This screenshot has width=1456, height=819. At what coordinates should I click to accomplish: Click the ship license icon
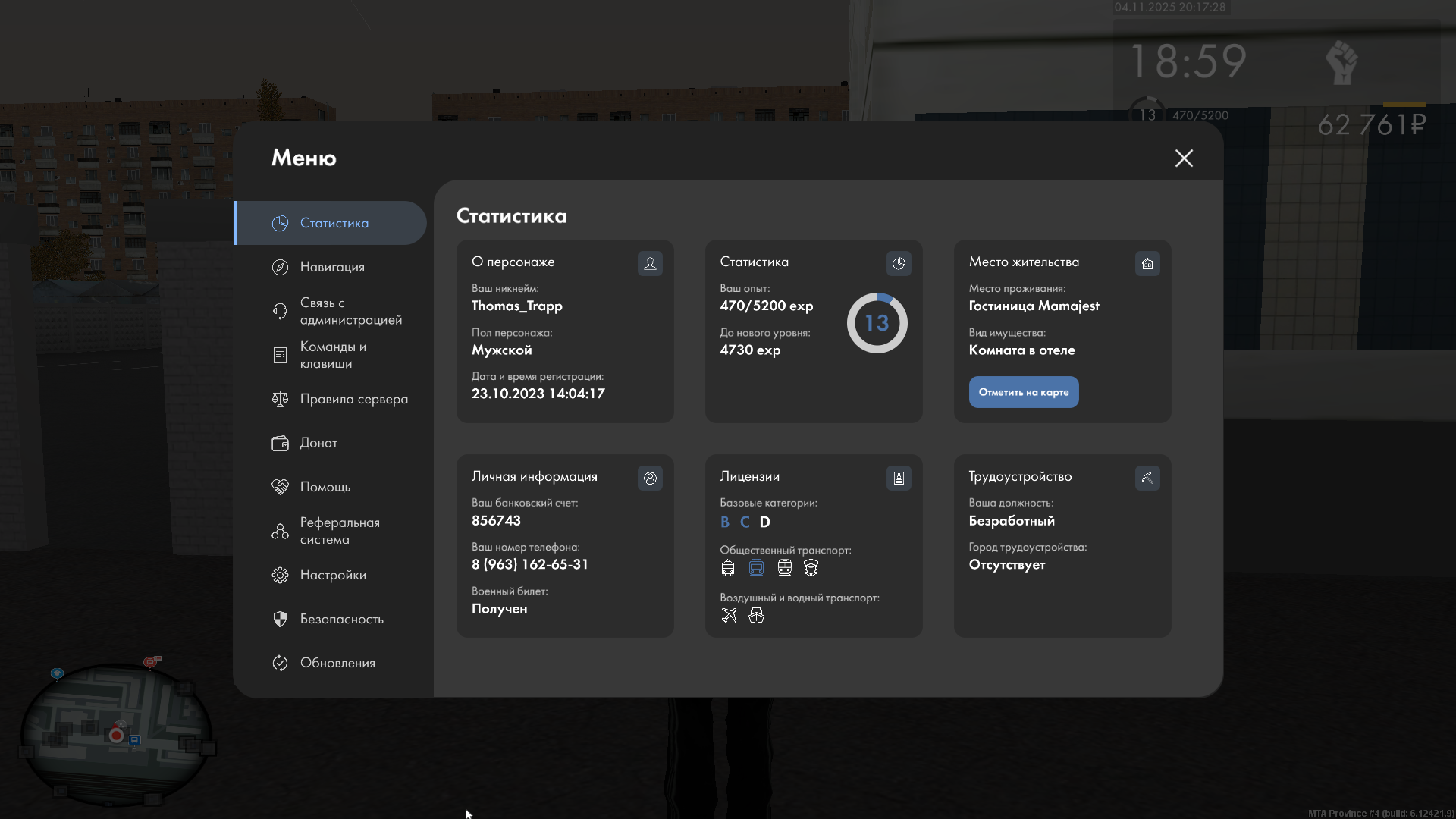[756, 615]
